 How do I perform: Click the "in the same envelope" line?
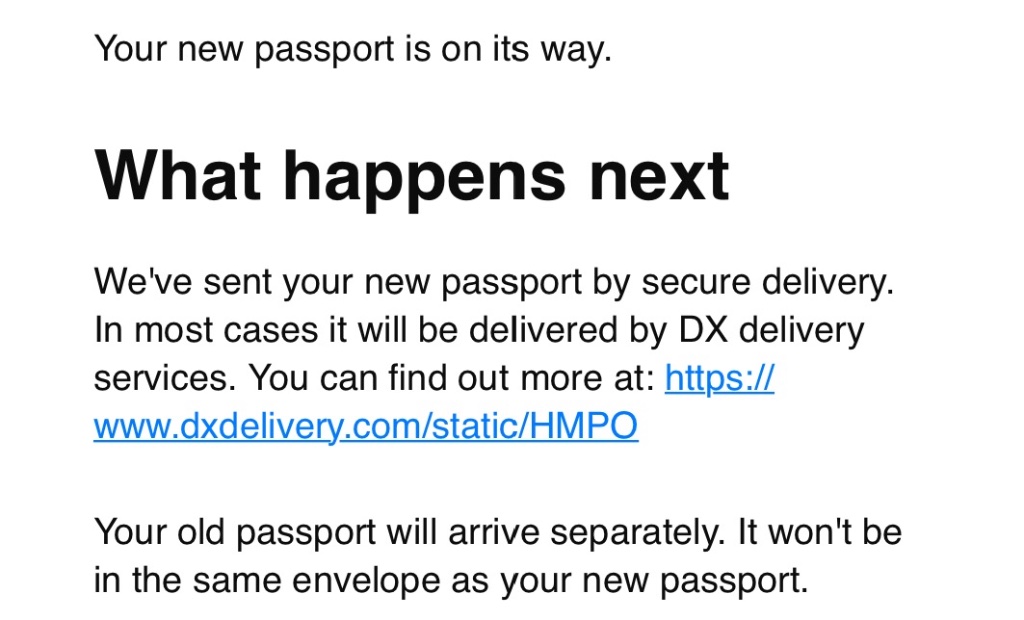tap(451, 580)
